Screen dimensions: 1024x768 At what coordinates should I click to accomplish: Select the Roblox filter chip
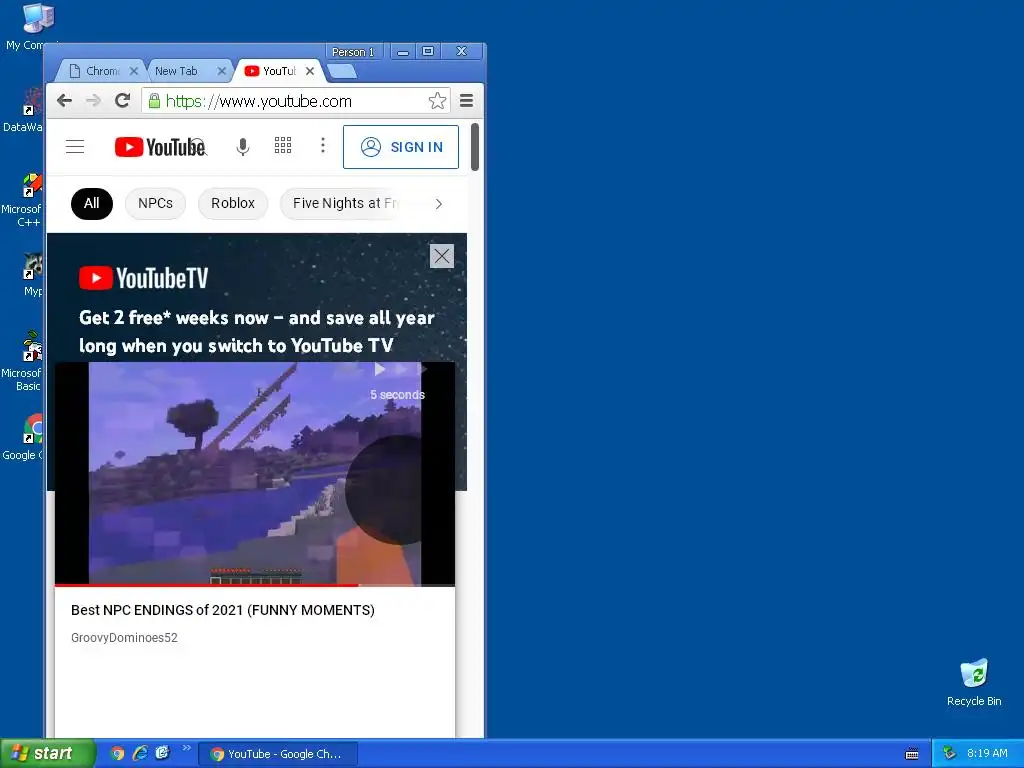233,203
